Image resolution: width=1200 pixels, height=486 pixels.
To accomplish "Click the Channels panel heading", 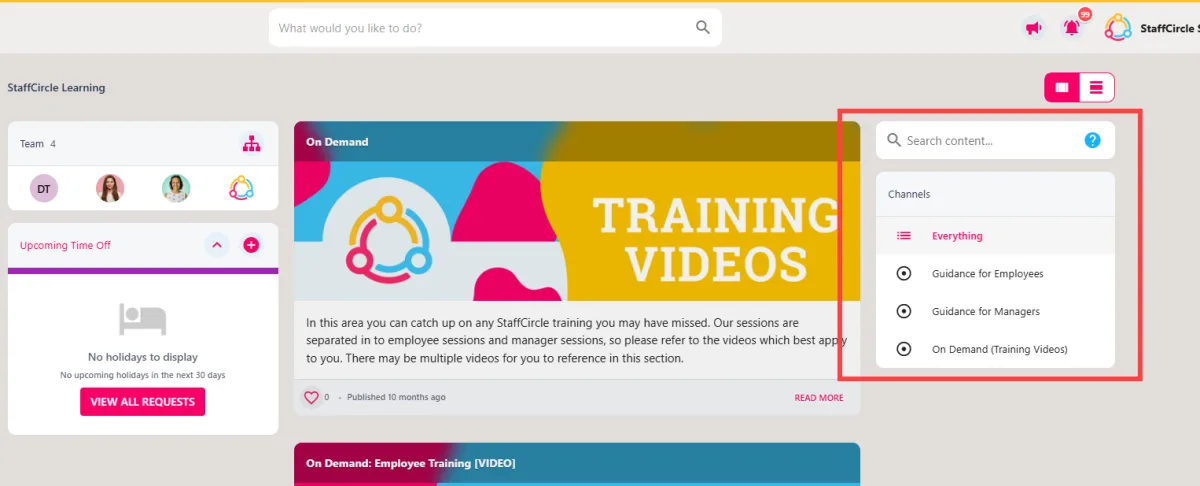I will click(x=909, y=194).
